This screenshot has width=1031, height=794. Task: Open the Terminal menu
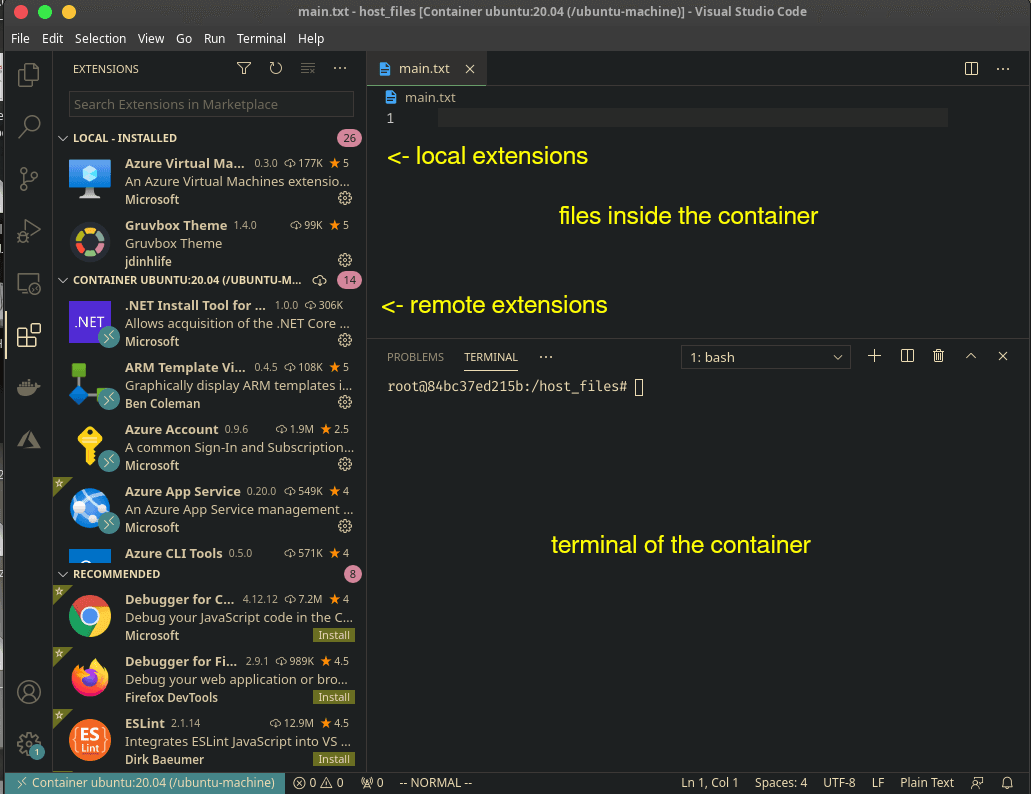261,39
